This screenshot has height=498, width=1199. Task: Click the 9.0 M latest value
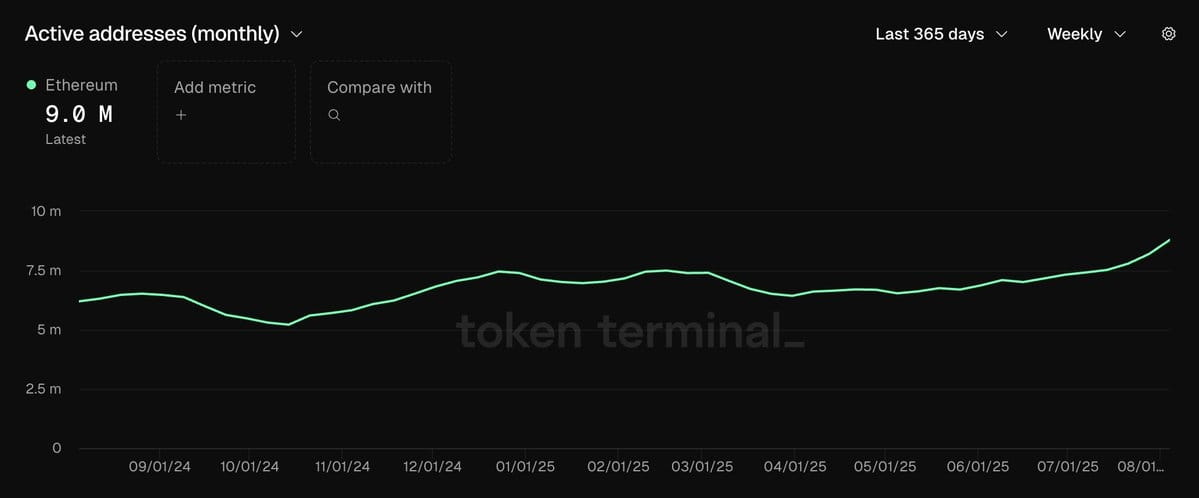point(79,115)
